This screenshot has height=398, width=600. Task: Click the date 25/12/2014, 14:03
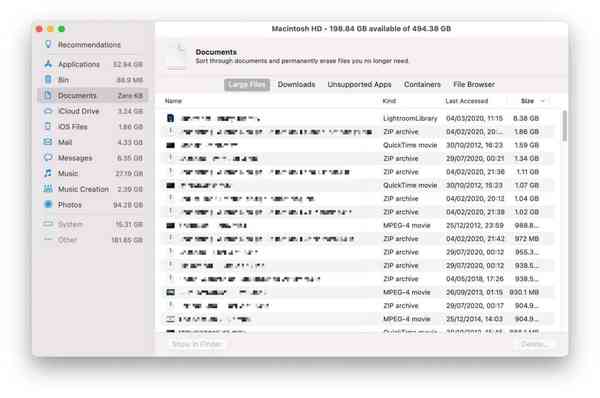[x=474, y=319]
